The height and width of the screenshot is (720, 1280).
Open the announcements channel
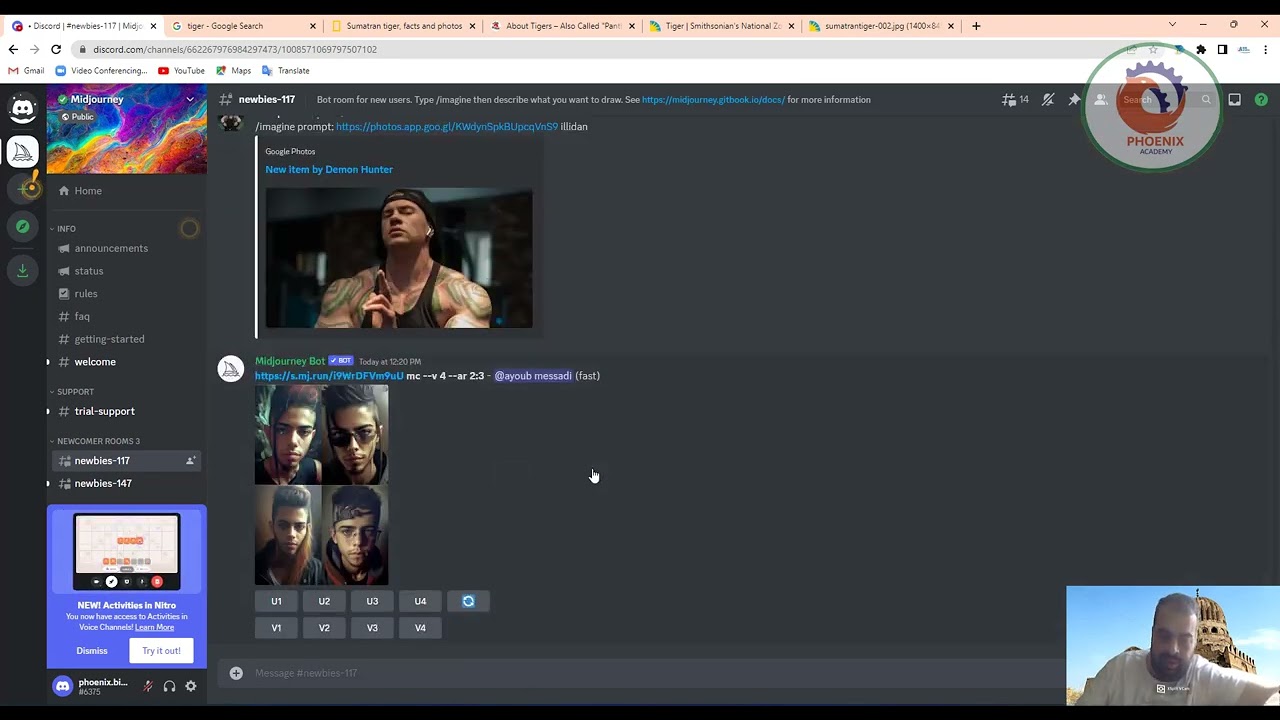127,248
